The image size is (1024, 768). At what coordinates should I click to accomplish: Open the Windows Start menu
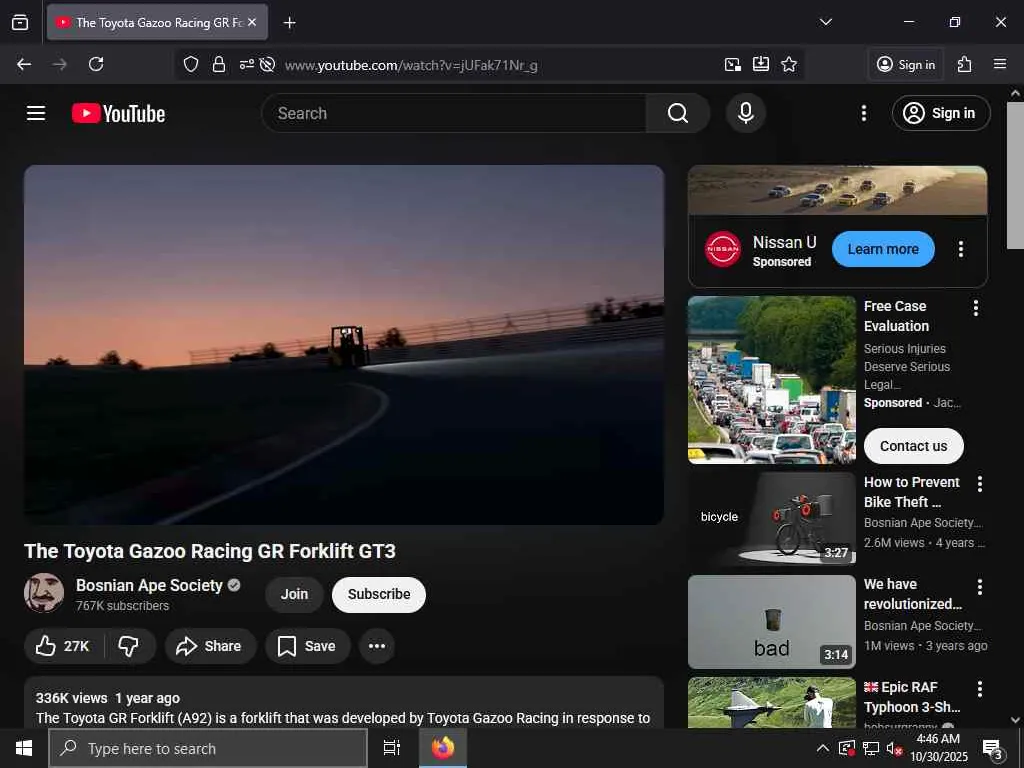[x=24, y=748]
